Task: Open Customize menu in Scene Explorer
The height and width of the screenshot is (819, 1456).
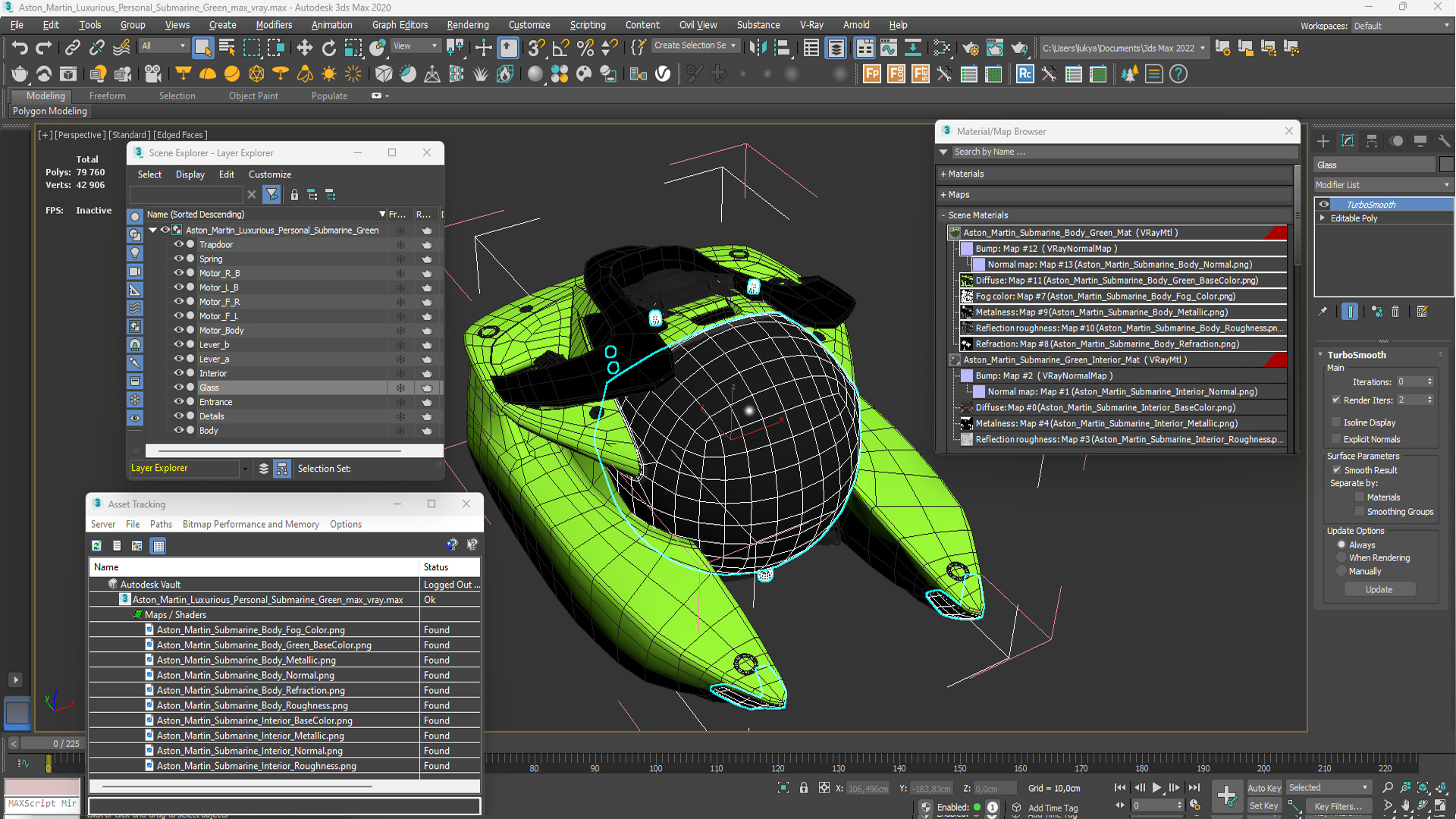Action: 269,174
